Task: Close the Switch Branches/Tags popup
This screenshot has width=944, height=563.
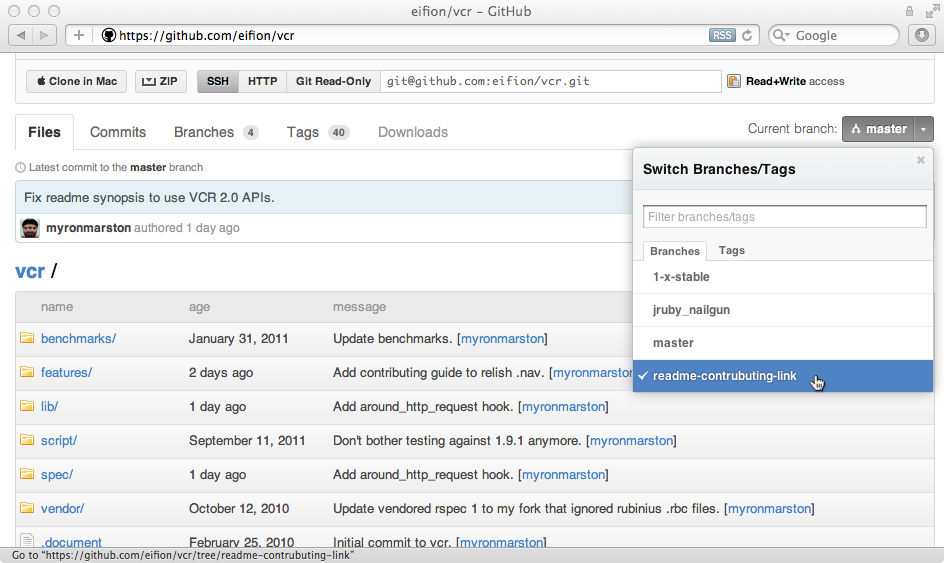Action: (x=921, y=160)
